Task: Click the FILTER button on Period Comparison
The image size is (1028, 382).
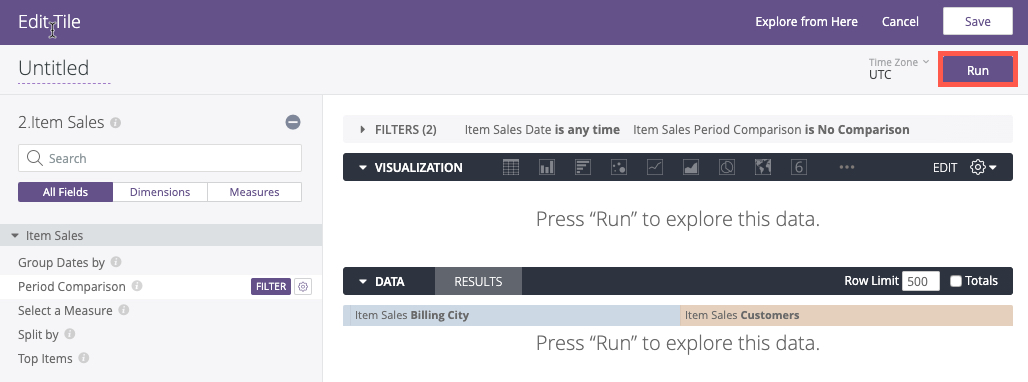Action: point(271,286)
